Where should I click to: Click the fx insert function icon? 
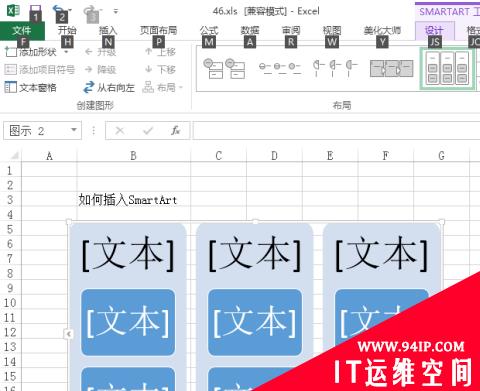click(x=176, y=130)
